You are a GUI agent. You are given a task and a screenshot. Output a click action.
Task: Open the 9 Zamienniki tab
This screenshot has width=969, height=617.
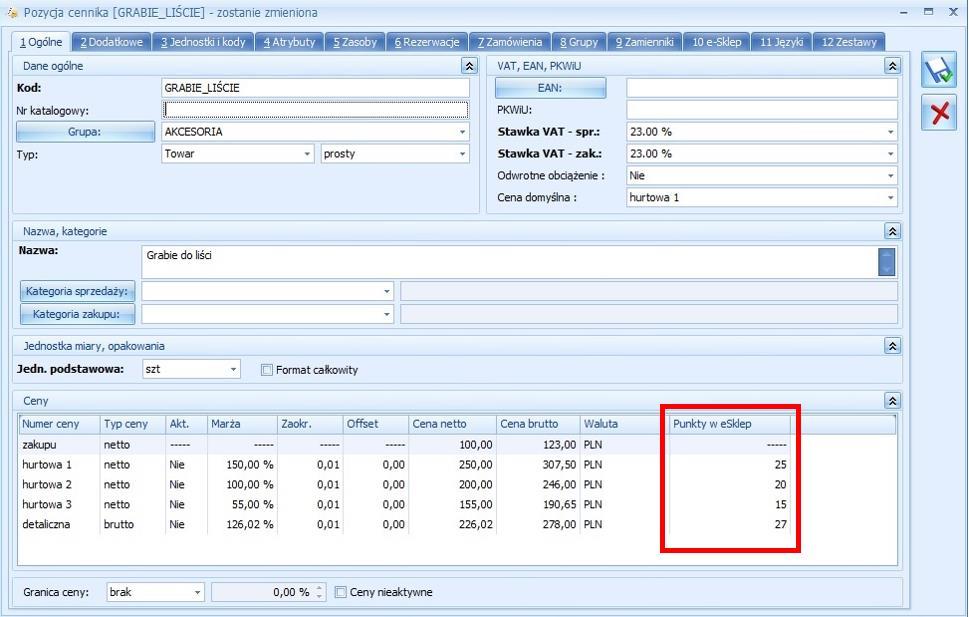[x=645, y=42]
